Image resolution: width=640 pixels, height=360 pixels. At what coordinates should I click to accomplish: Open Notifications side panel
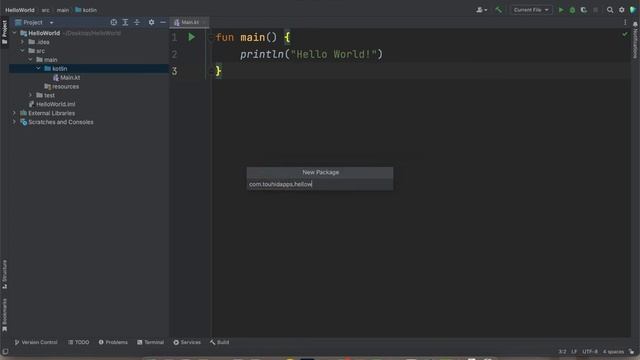(635, 40)
